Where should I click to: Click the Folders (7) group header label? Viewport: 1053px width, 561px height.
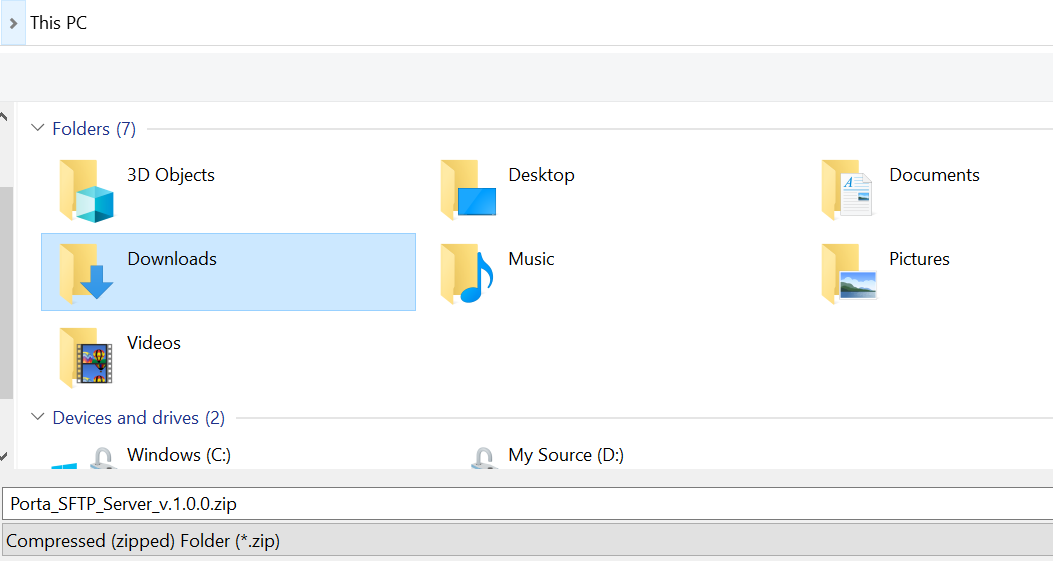94,128
